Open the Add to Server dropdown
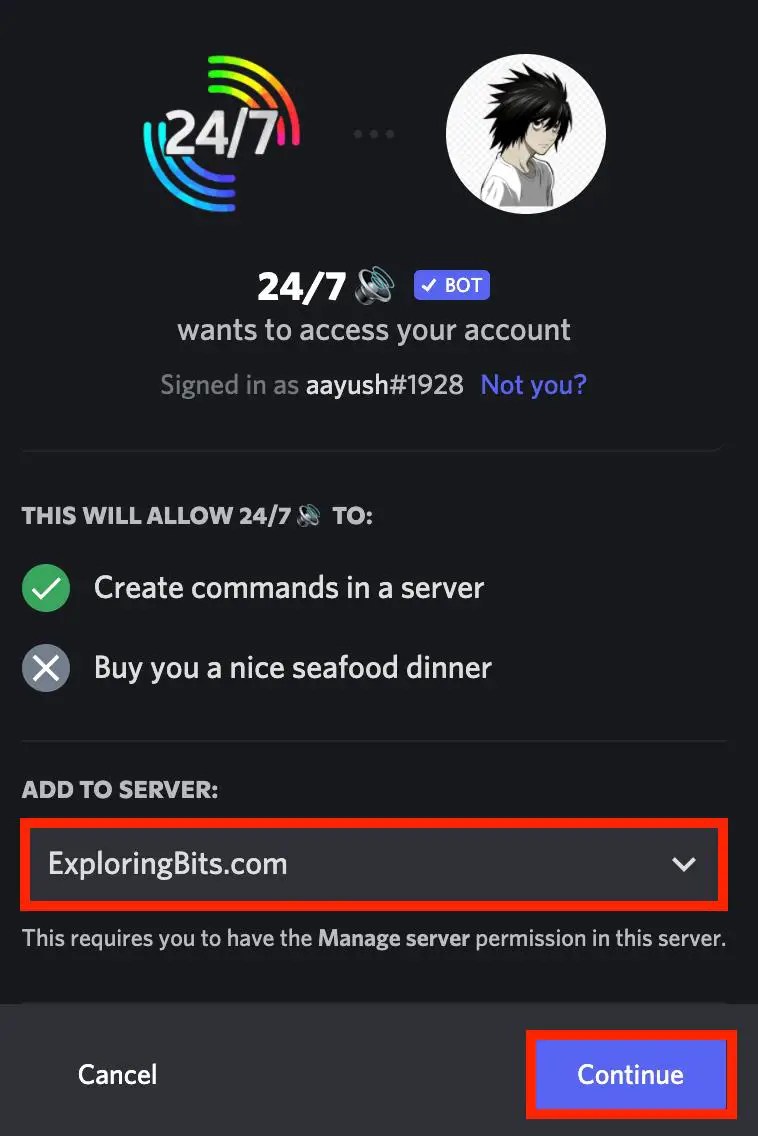 pos(374,864)
